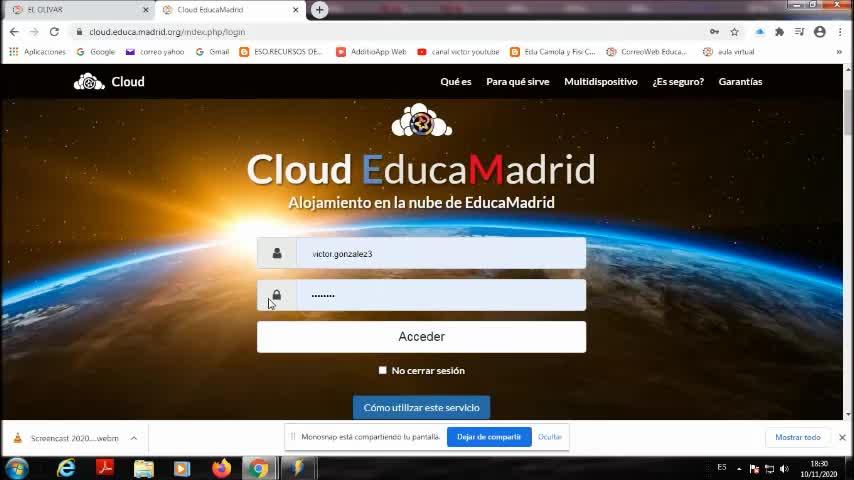The height and width of the screenshot is (480, 854).
Task: Open the blue cloud extension icon
Action: 760,32
